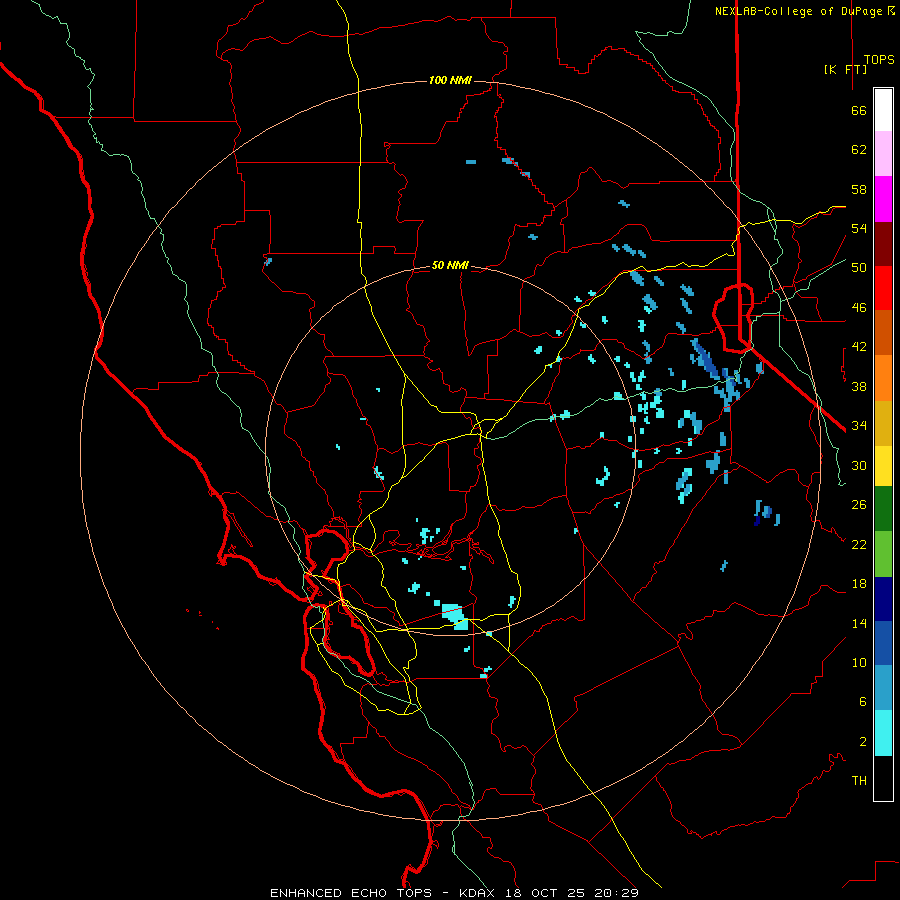Screen dimensions: 900x900
Task: Select the light blue 14 kft swatch
Action: coord(883,688)
